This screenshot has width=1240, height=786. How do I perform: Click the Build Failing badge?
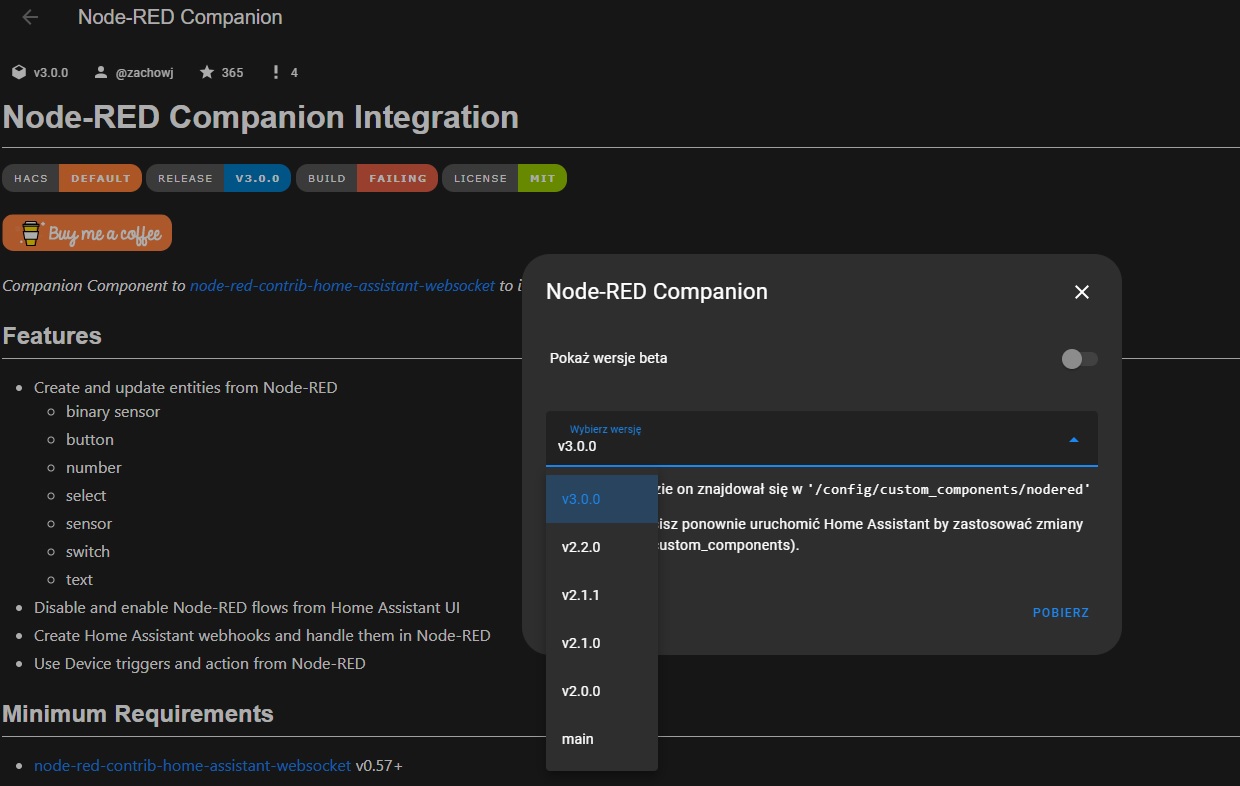click(366, 178)
